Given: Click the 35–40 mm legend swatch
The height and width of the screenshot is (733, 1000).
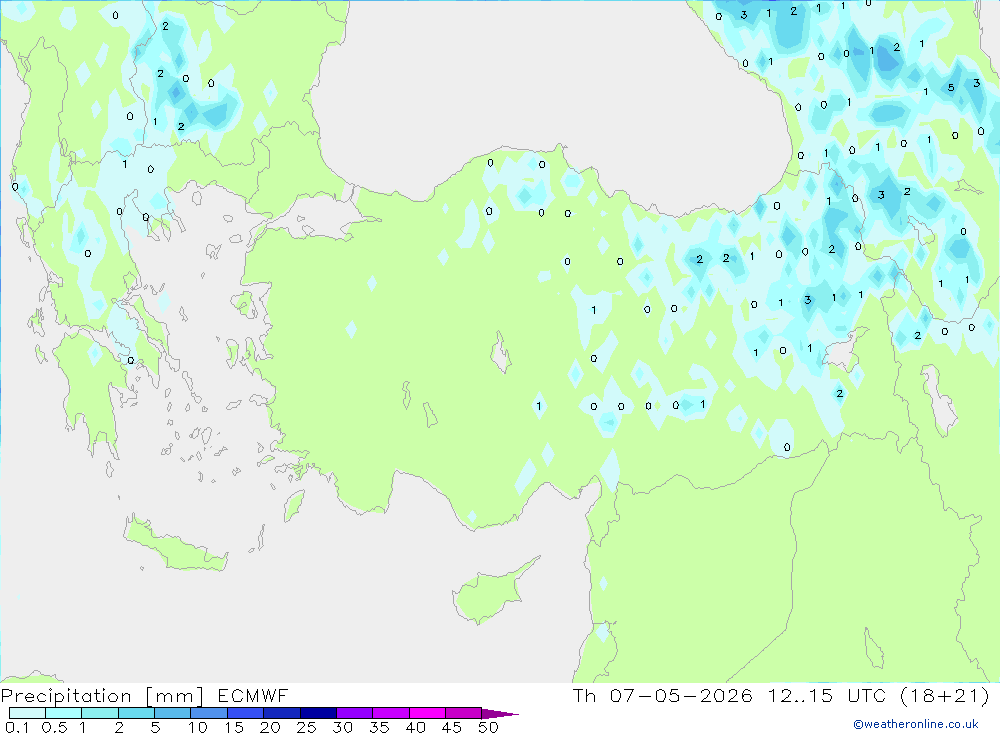Looking at the screenshot, I should pos(390,713).
